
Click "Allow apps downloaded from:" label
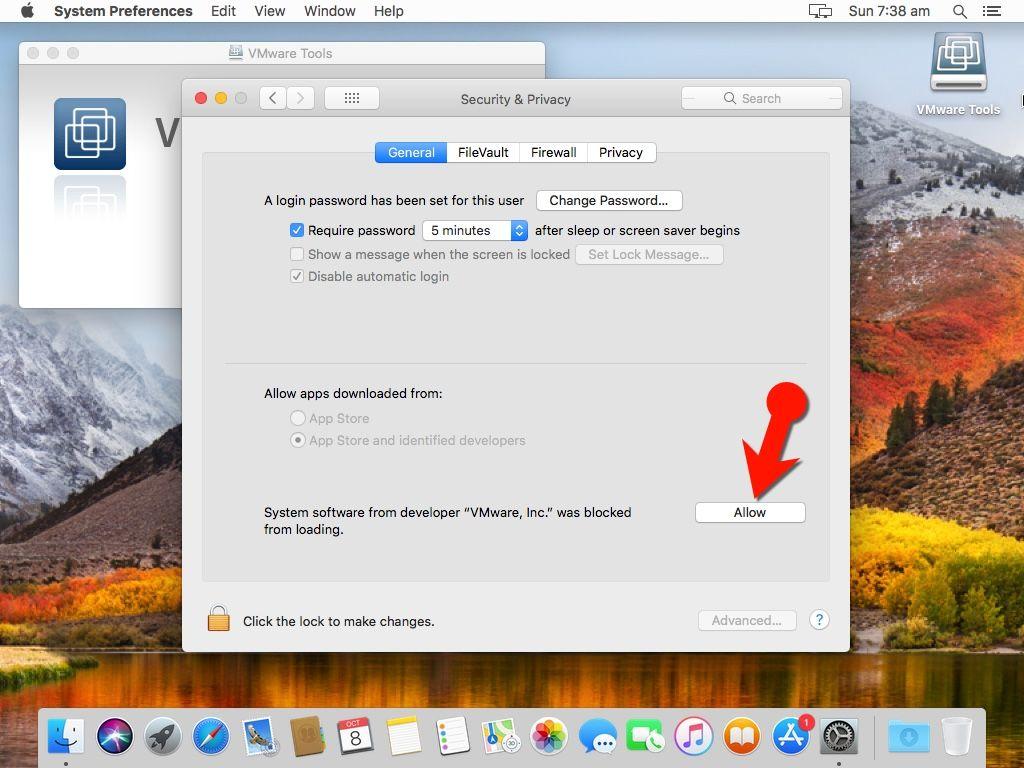pos(353,393)
